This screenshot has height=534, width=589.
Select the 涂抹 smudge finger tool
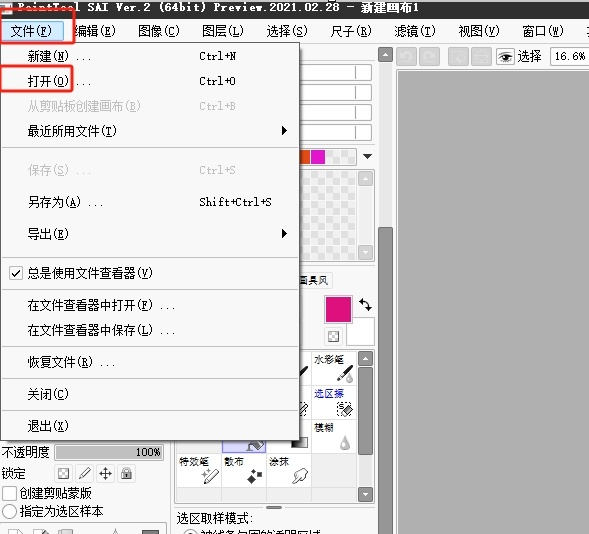(x=289, y=470)
